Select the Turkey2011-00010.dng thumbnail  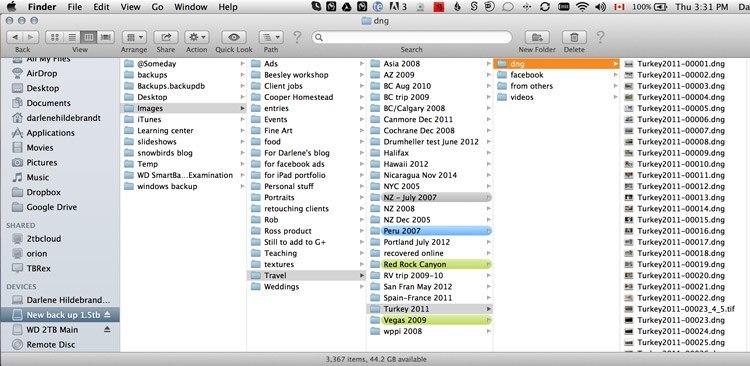(629, 164)
